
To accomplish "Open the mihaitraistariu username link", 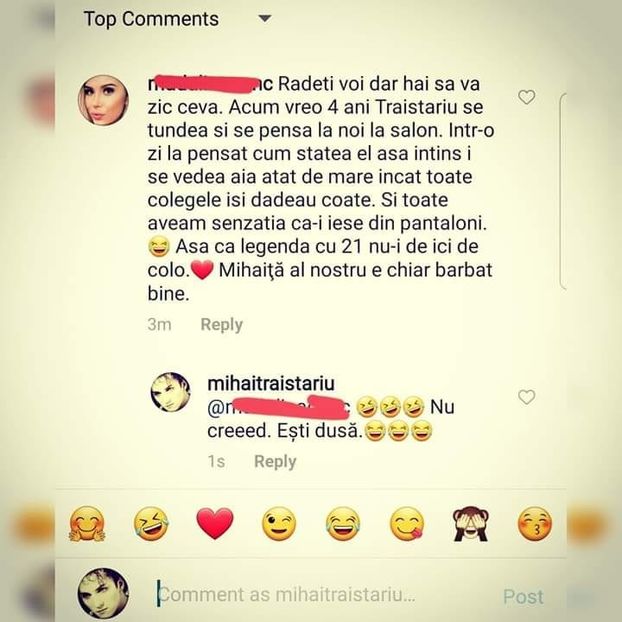I will pyautogui.click(x=271, y=383).
